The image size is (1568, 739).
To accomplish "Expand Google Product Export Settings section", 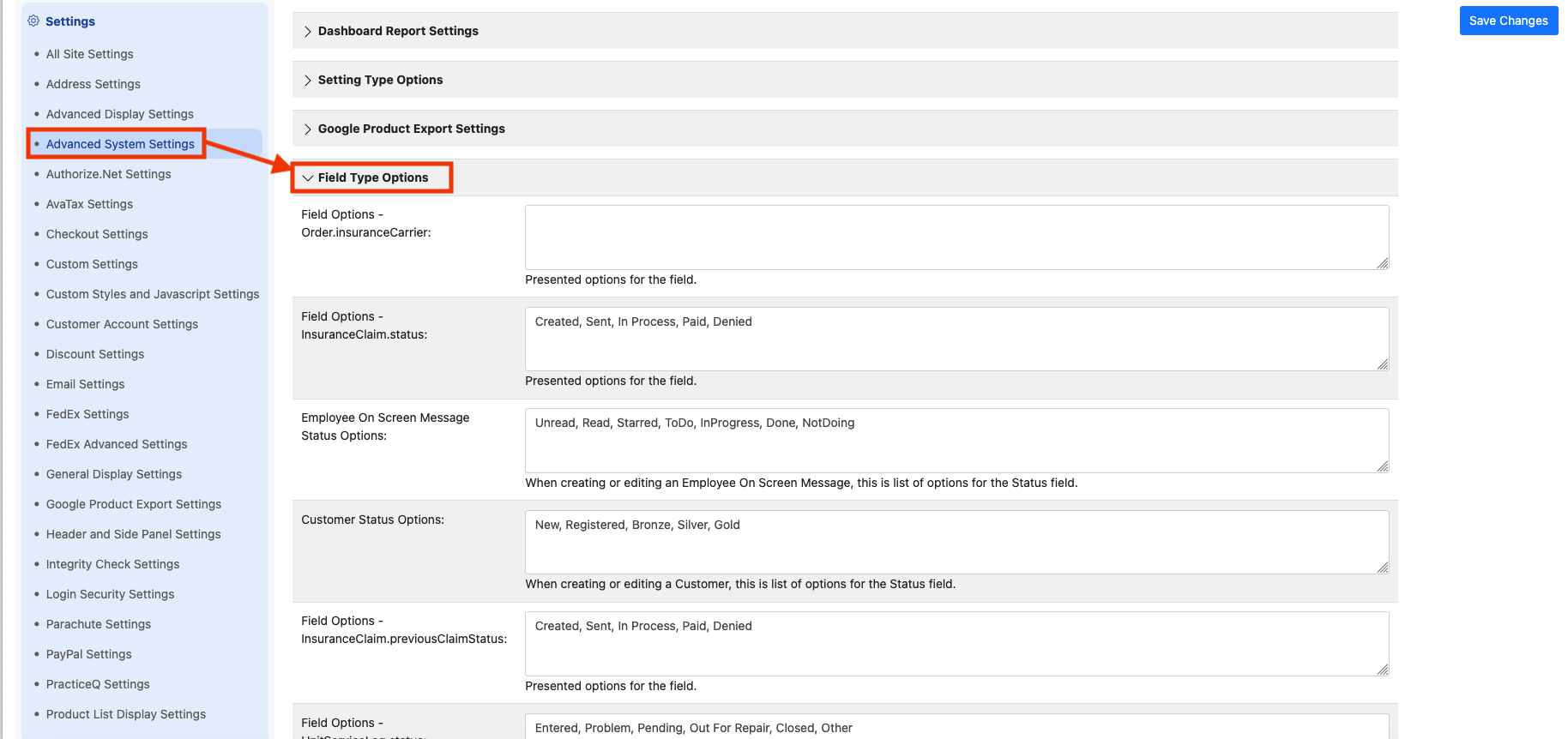I will [845, 129].
